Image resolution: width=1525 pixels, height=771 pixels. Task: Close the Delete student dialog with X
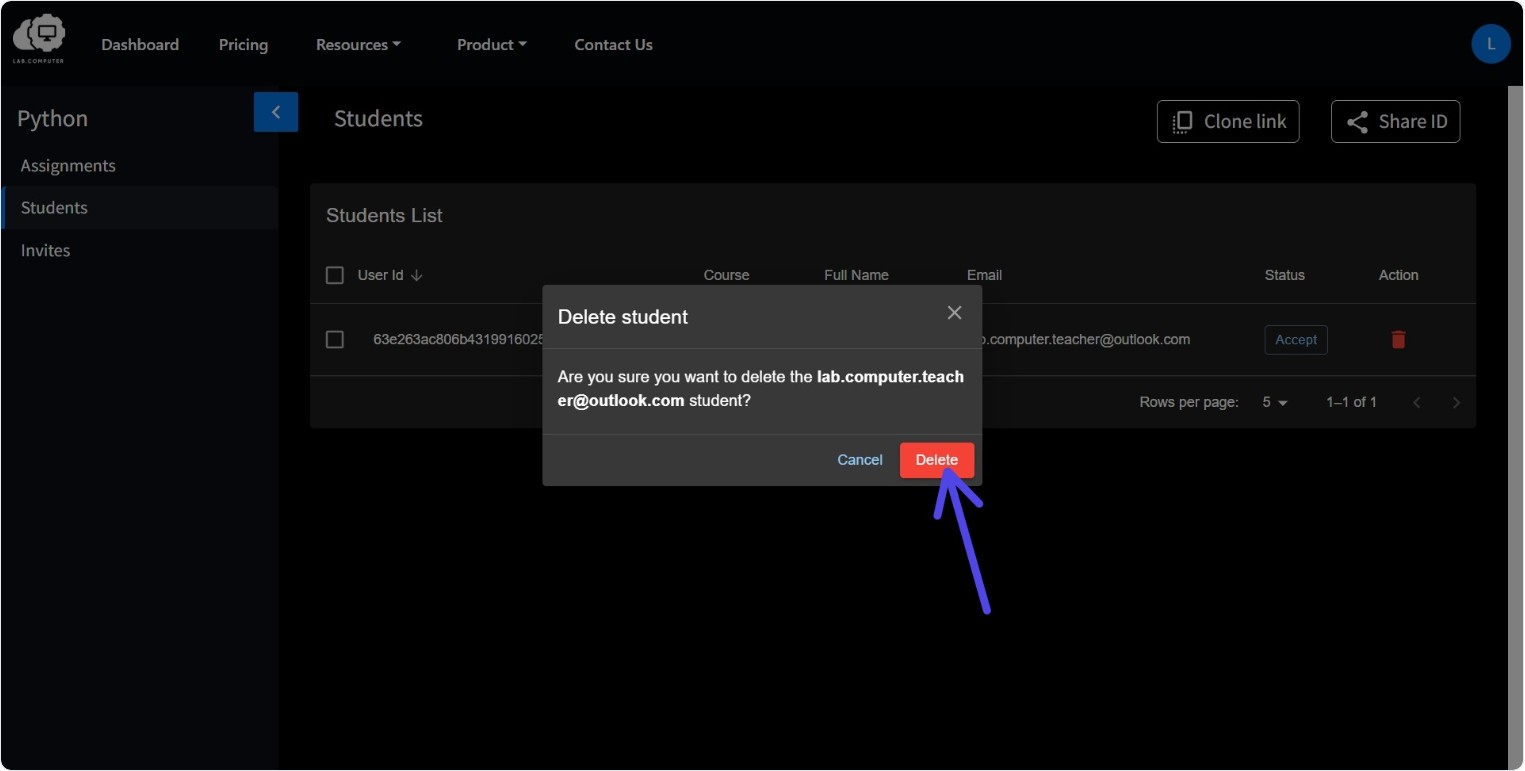(x=954, y=313)
